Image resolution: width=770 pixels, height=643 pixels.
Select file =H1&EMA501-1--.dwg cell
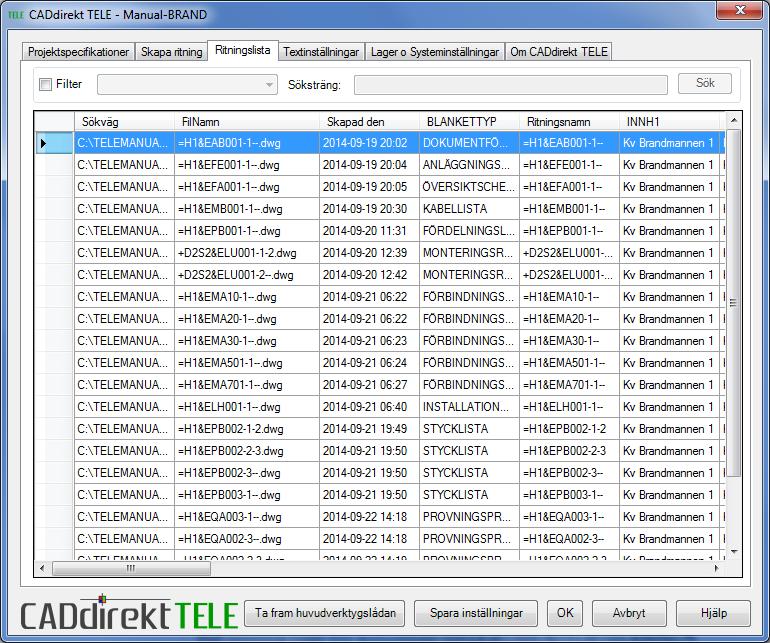coord(247,363)
